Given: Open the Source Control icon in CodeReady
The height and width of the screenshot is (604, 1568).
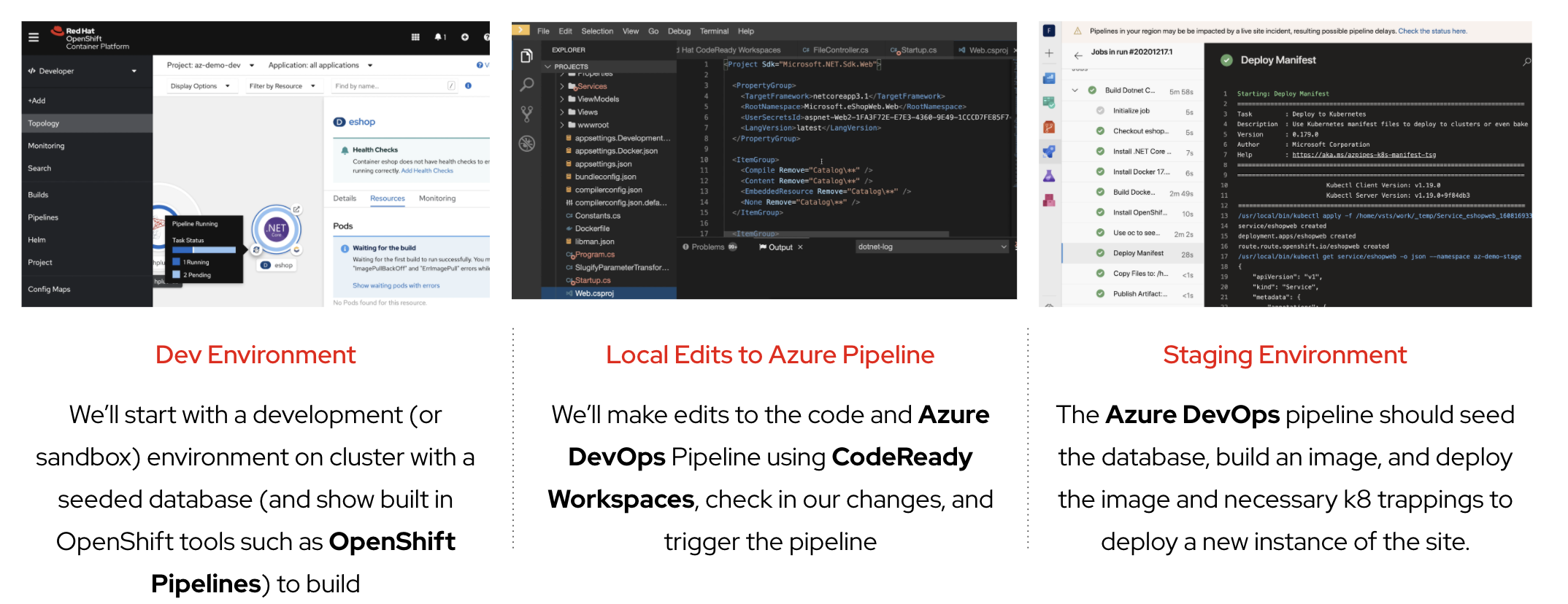Looking at the screenshot, I should [526, 114].
